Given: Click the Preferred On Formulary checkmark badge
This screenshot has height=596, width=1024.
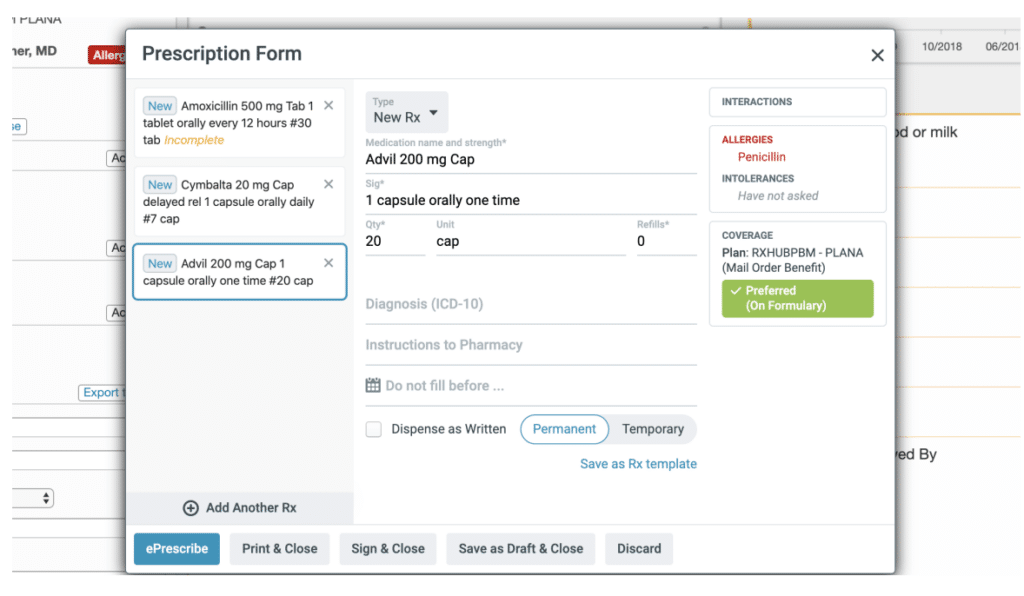Looking at the screenshot, I should [x=797, y=298].
